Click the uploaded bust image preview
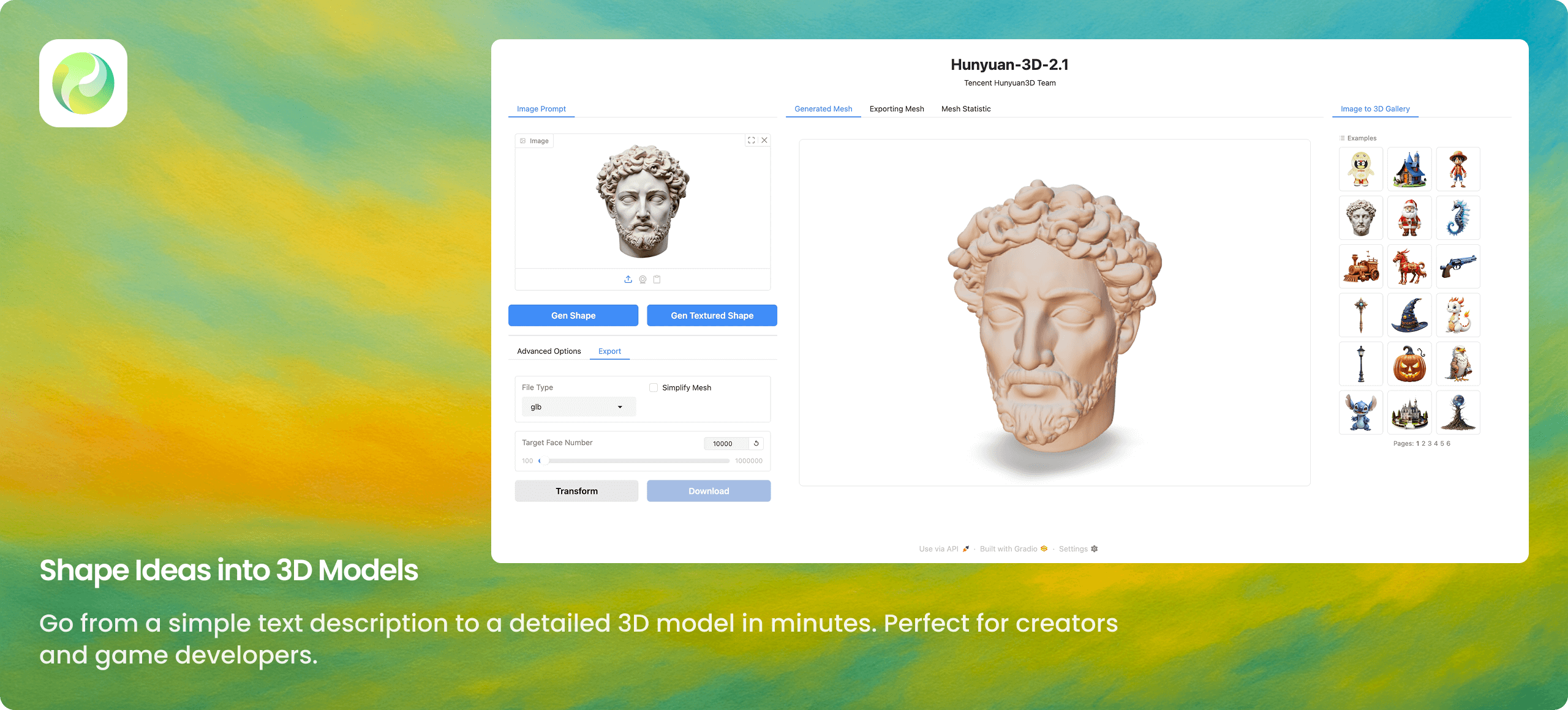 tap(643, 202)
